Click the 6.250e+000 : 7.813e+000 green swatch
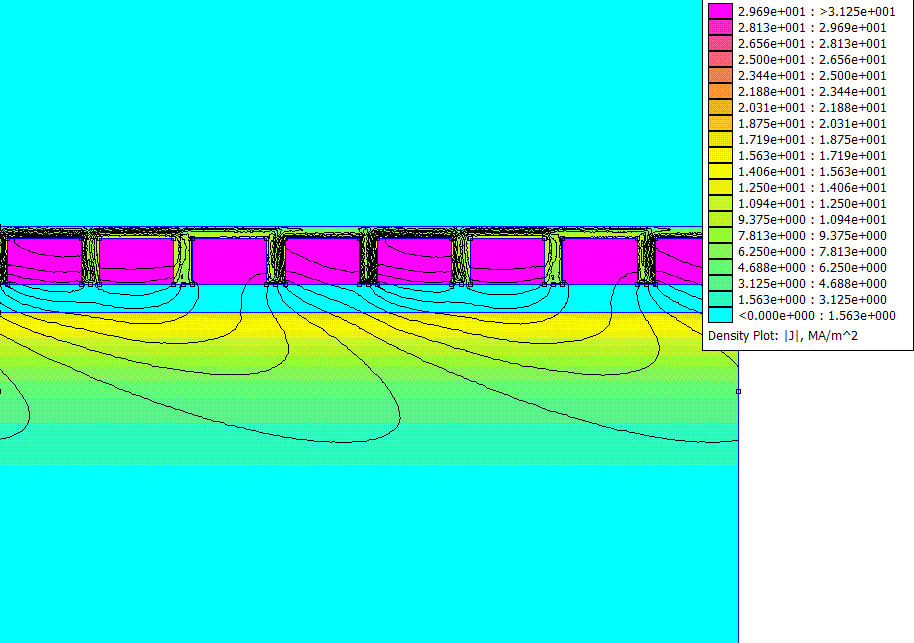 point(720,251)
